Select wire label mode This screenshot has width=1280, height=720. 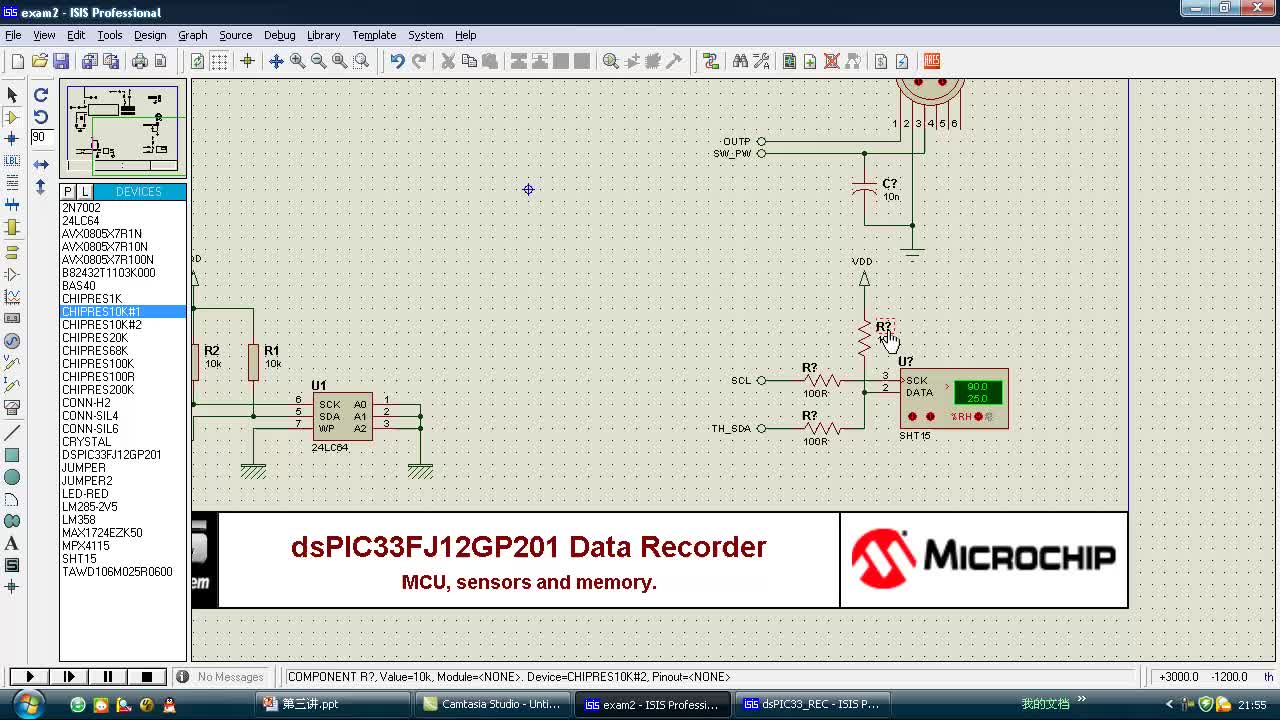click(x=12, y=161)
